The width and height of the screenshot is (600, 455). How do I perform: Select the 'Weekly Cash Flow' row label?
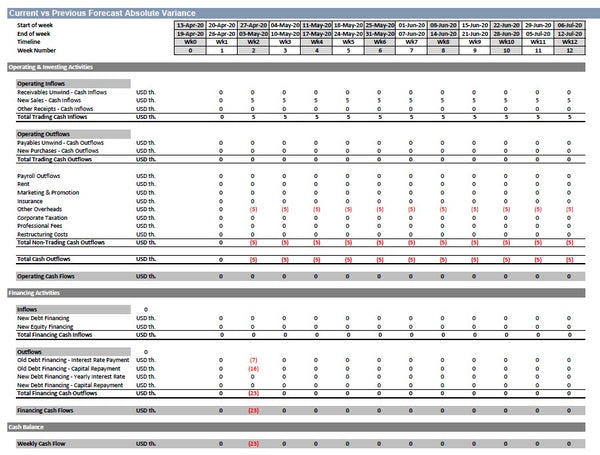[43, 443]
